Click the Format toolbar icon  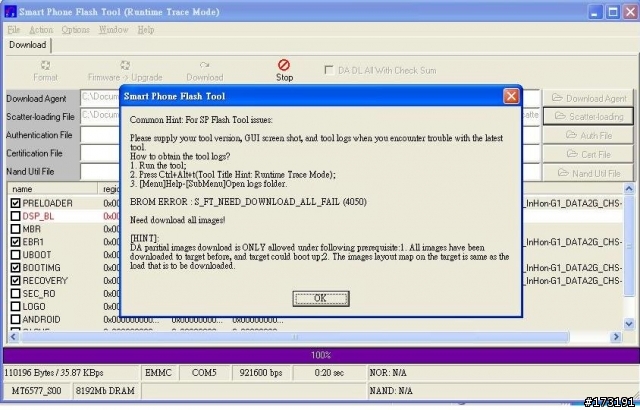[x=45, y=65]
